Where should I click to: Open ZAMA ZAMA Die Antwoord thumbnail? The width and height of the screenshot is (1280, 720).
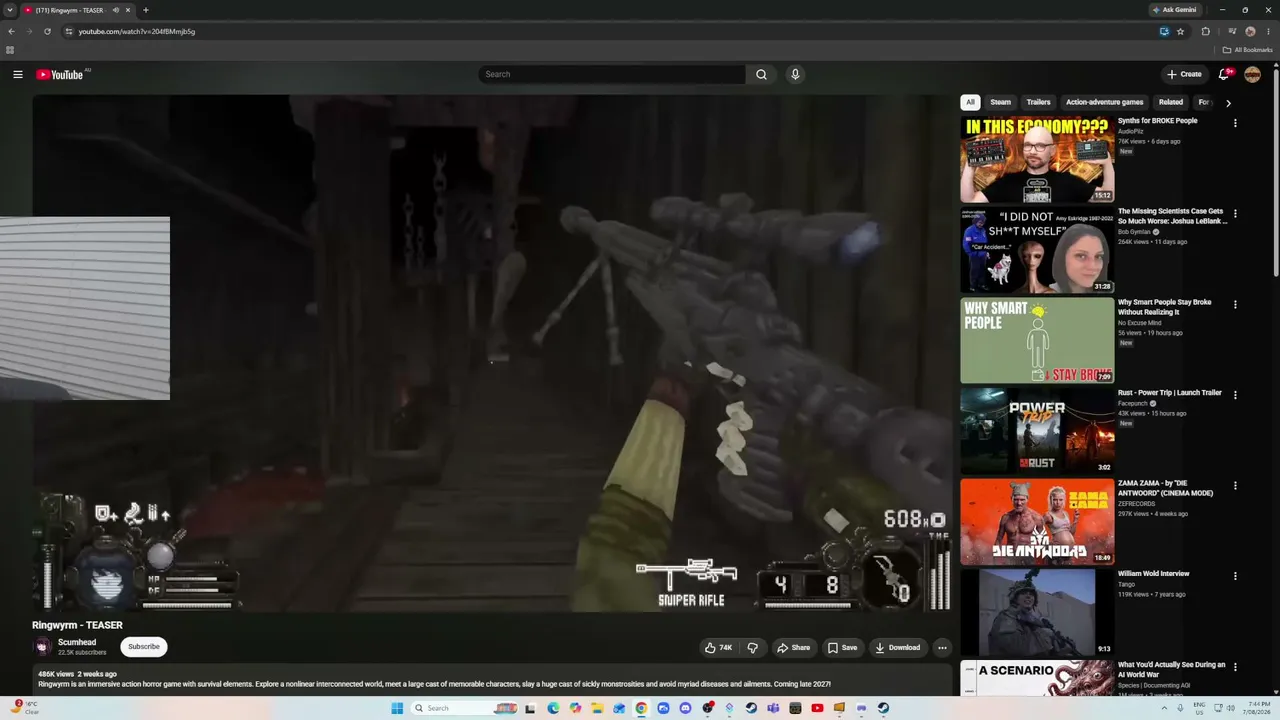click(x=1037, y=522)
